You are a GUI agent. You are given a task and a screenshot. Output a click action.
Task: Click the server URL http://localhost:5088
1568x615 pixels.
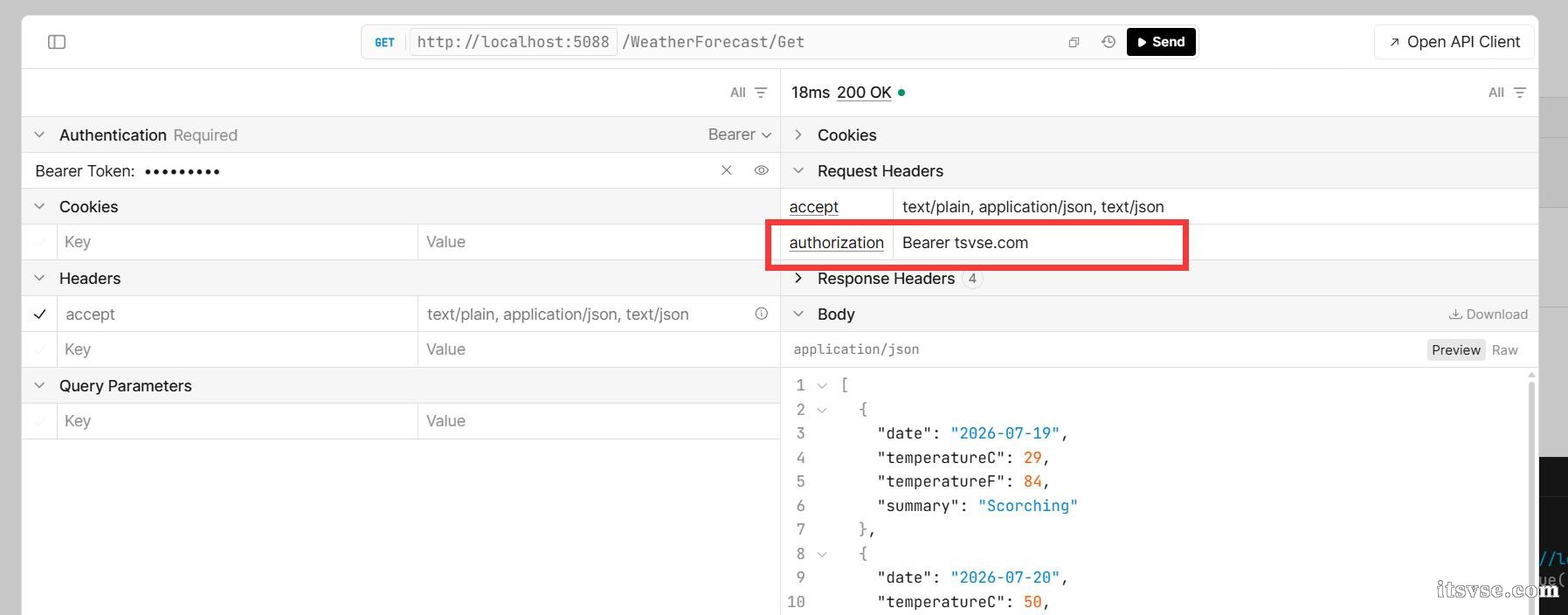pyautogui.click(x=513, y=42)
